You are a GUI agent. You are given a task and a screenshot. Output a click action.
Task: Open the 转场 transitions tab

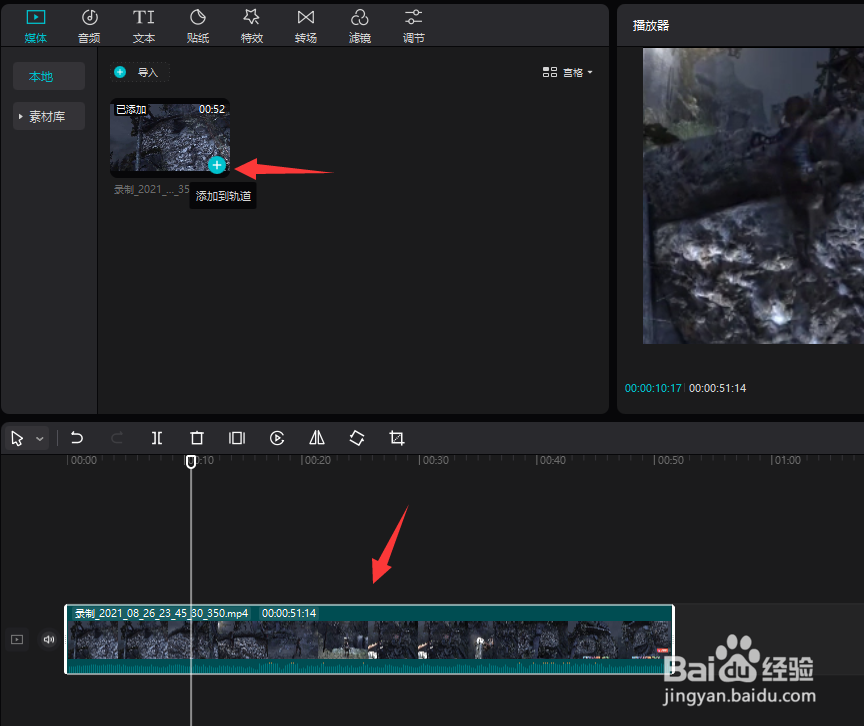tap(305, 26)
